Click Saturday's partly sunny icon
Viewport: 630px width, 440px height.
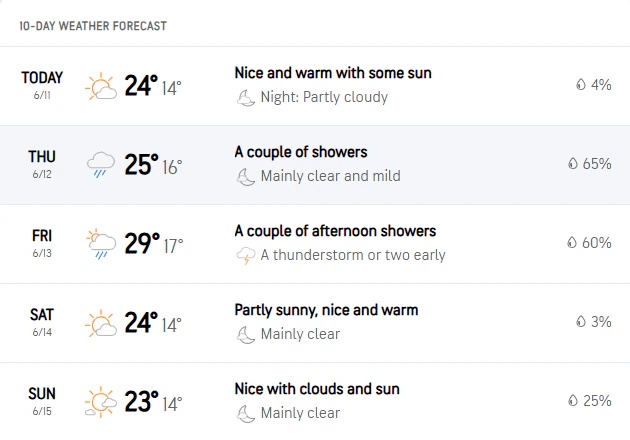[101, 323]
